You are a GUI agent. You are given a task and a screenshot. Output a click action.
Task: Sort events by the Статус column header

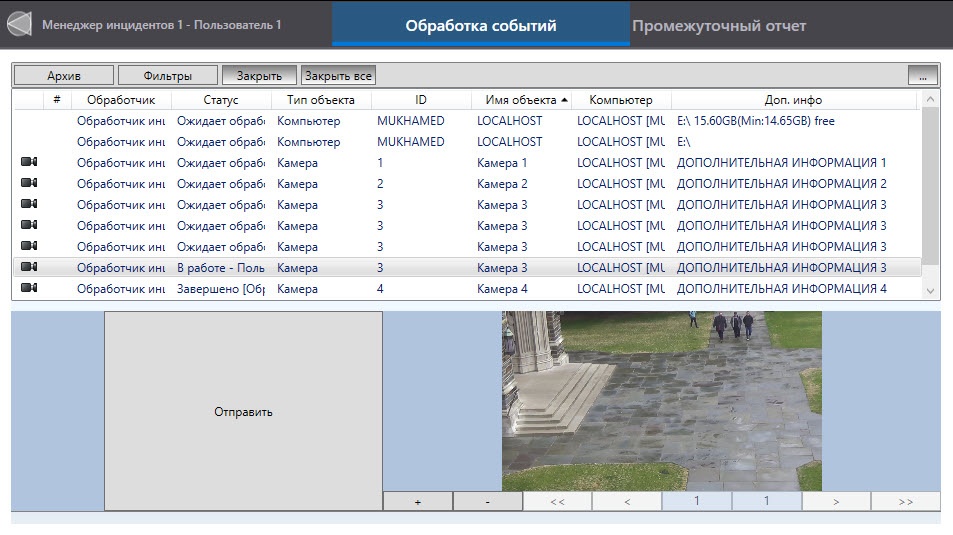(x=221, y=100)
